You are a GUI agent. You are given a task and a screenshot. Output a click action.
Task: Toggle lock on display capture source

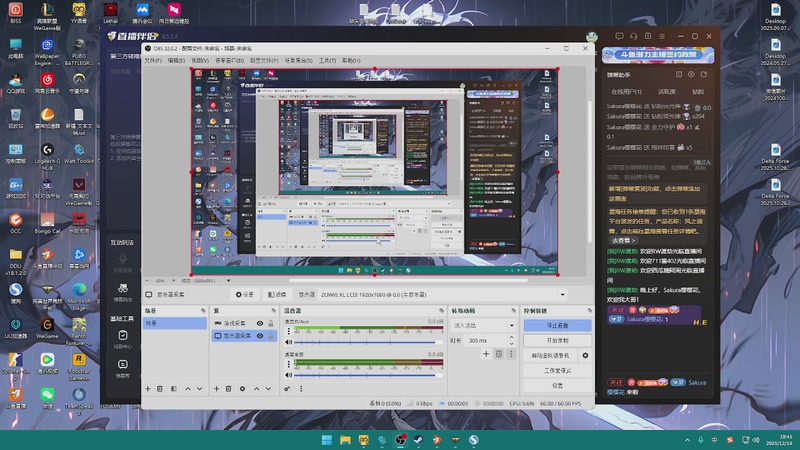(x=271, y=336)
